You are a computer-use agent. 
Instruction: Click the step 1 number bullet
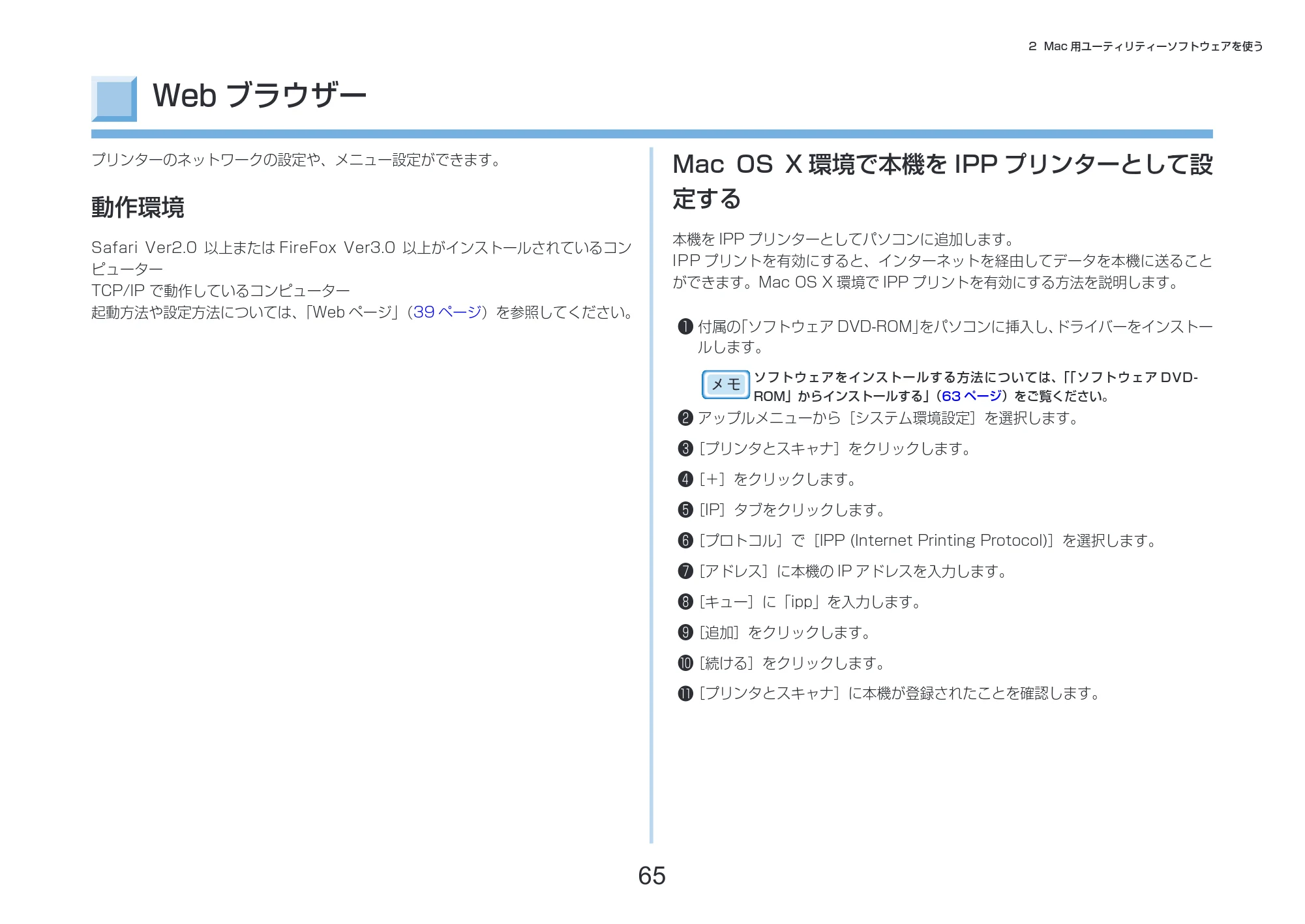685,327
